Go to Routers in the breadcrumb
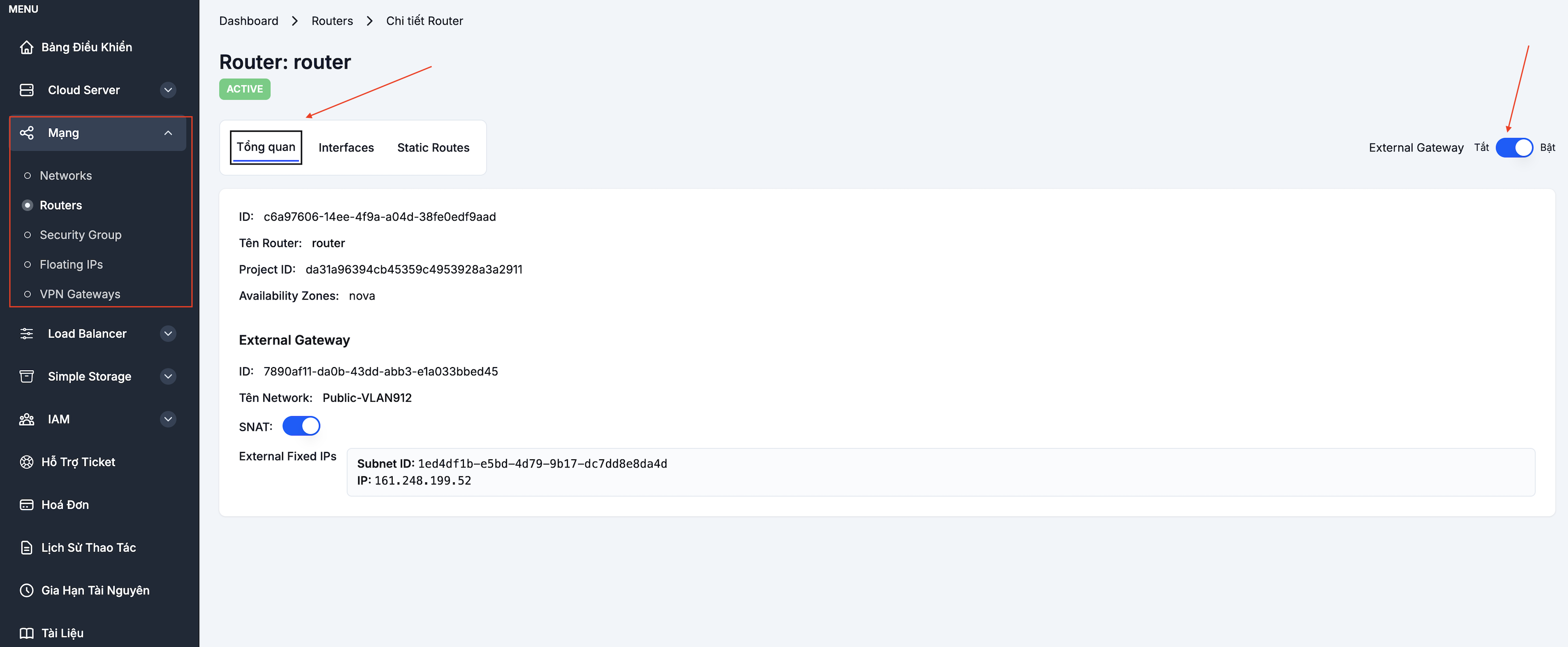Image resolution: width=1568 pixels, height=647 pixels. (332, 21)
